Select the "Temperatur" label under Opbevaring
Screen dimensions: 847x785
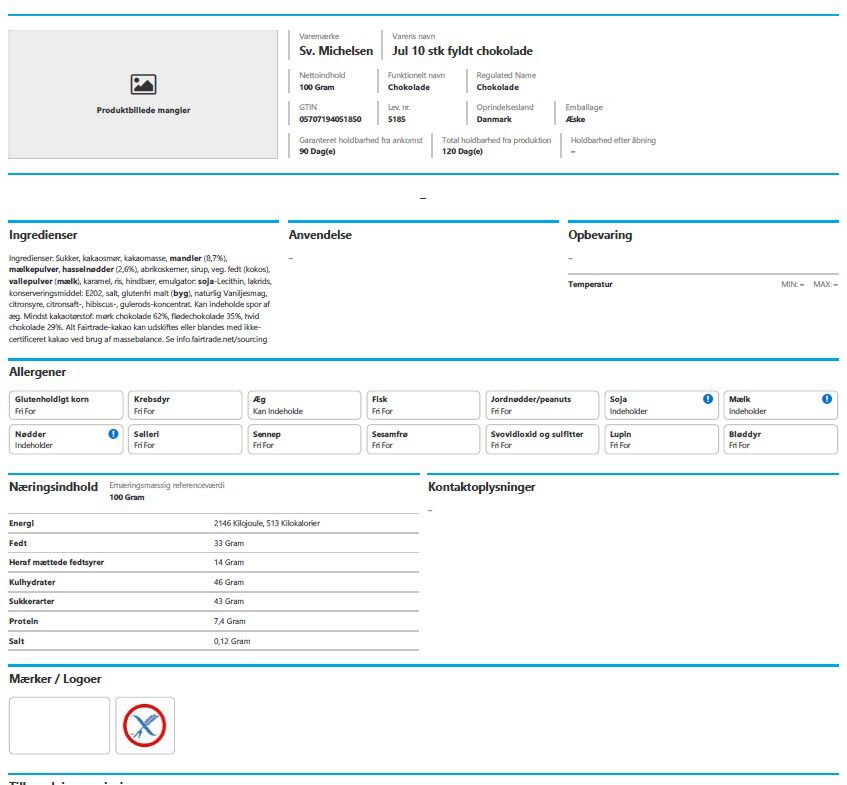590,284
